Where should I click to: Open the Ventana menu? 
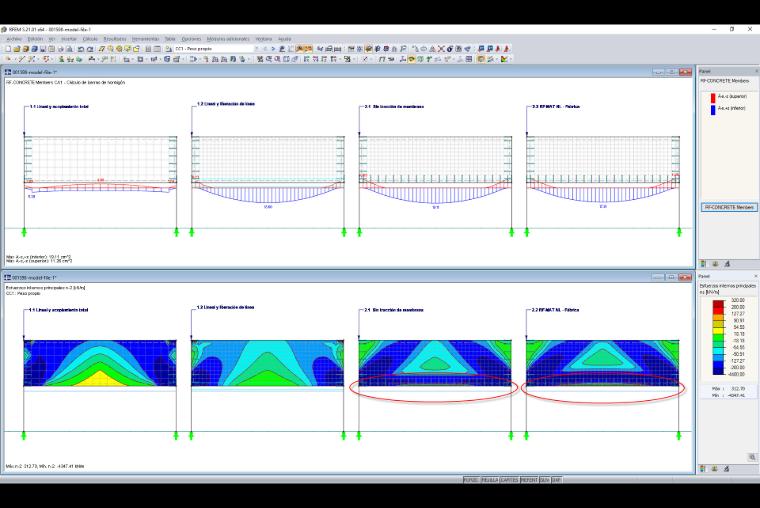pyautogui.click(x=264, y=39)
